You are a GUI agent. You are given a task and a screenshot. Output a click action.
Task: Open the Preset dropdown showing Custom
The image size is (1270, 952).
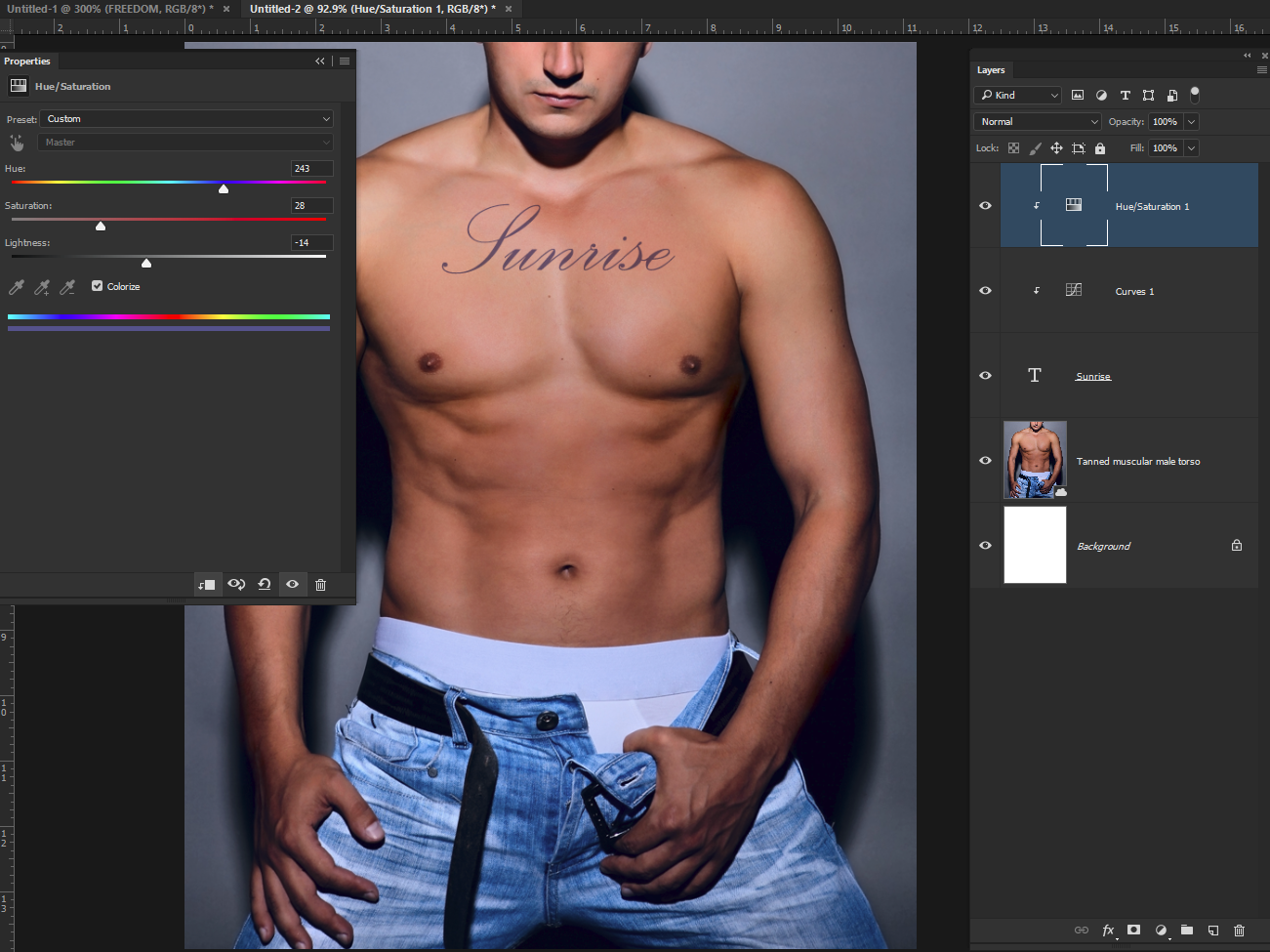[x=187, y=119]
